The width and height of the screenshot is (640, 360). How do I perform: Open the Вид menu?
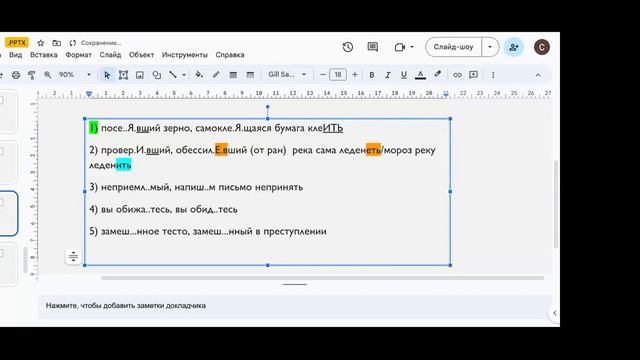pyautogui.click(x=16, y=55)
